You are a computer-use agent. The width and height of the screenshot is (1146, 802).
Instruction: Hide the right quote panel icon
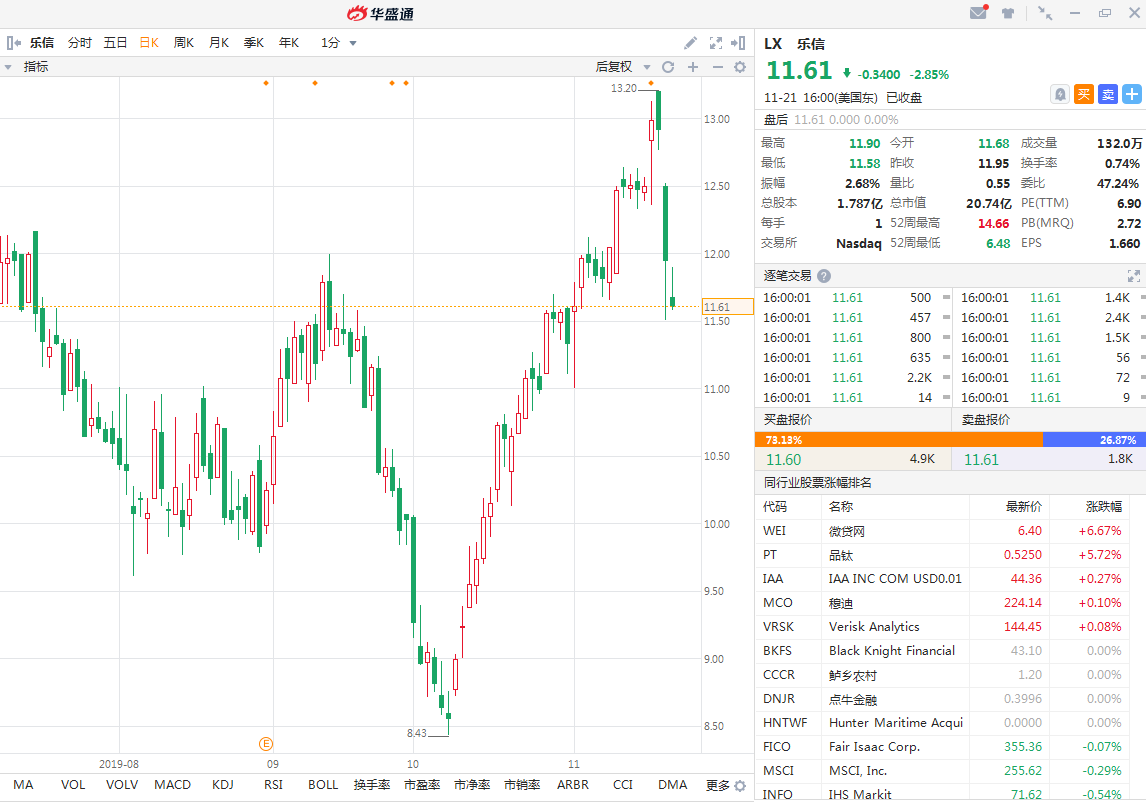(x=738, y=43)
